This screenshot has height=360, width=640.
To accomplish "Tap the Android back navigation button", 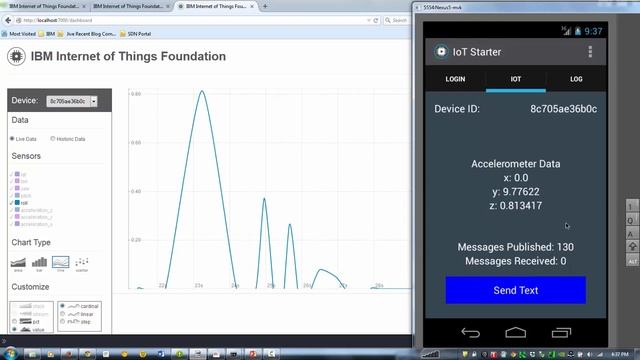I will (470, 333).
